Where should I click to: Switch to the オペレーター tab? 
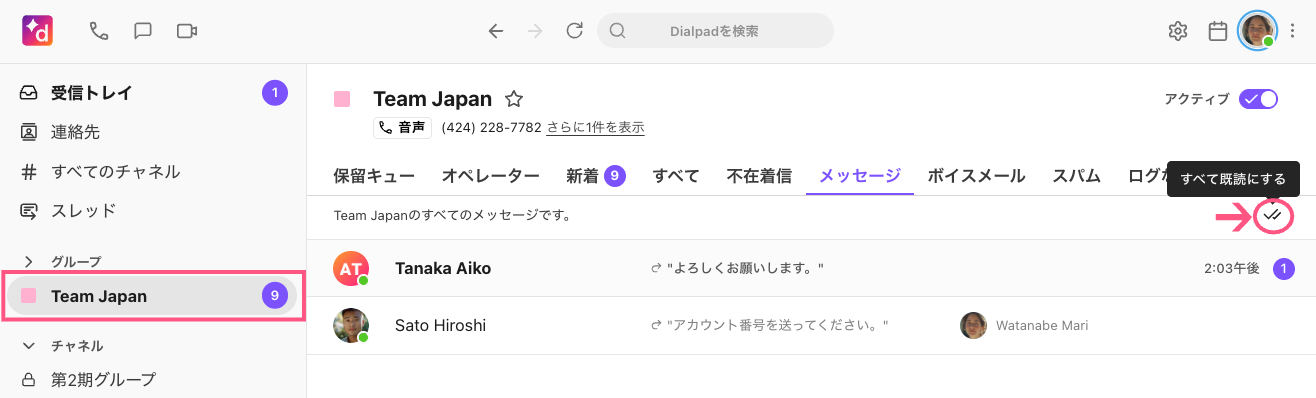pos(491,177)
